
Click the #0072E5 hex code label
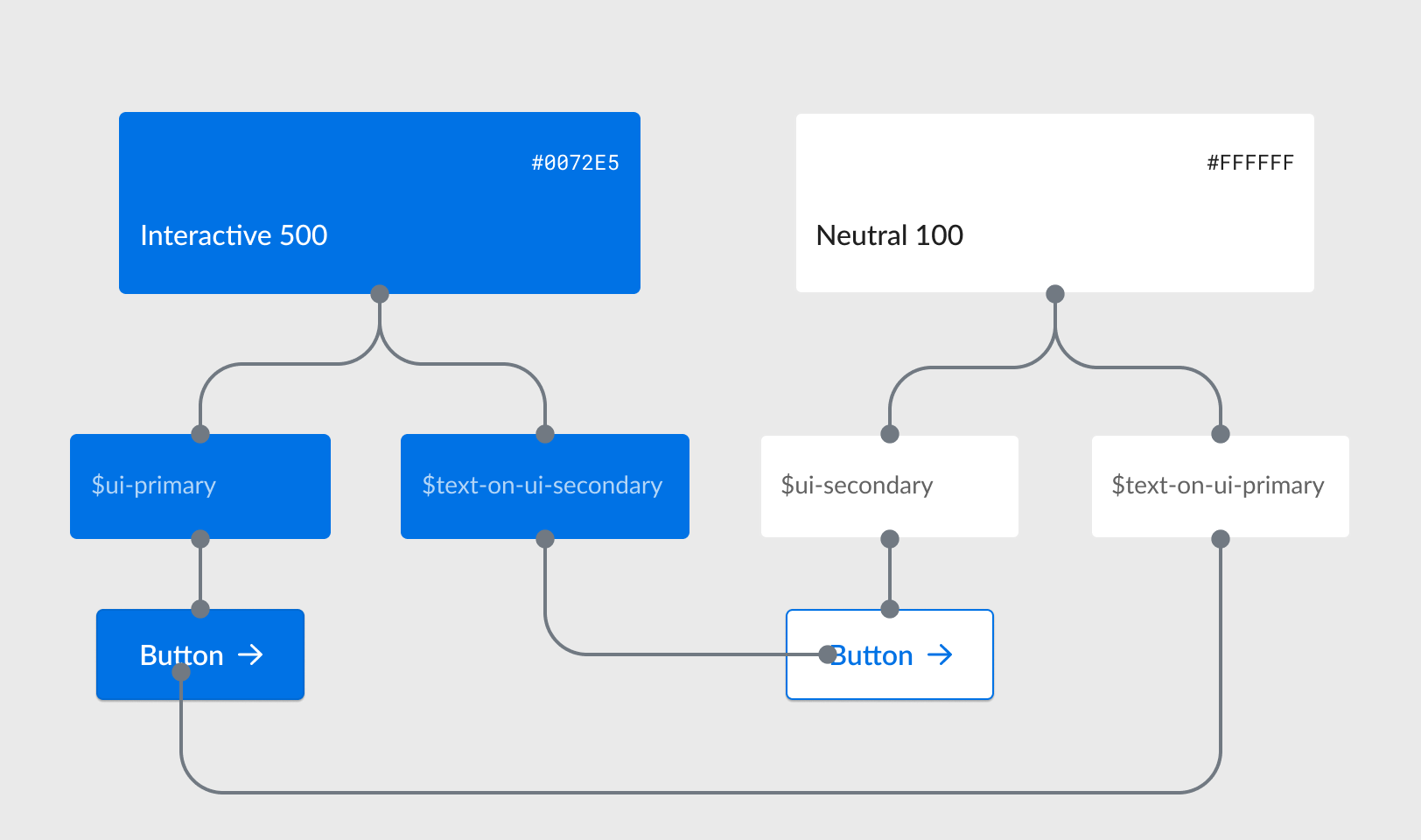(575, 163)
